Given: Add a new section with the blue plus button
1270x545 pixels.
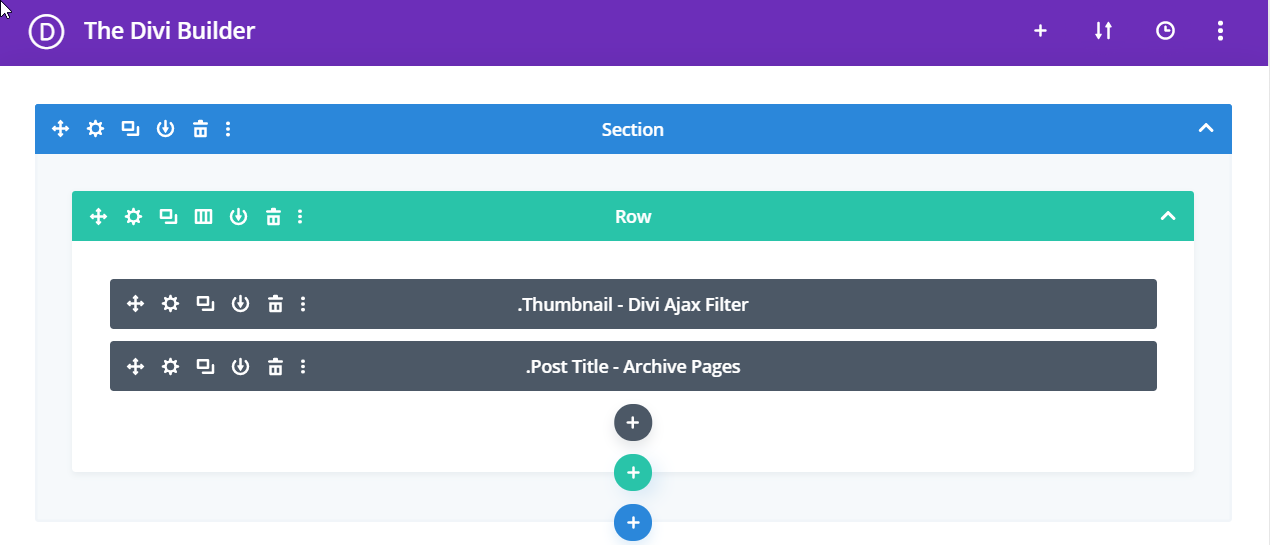Looking at the screenshot, I should click(x=632, y=522).
